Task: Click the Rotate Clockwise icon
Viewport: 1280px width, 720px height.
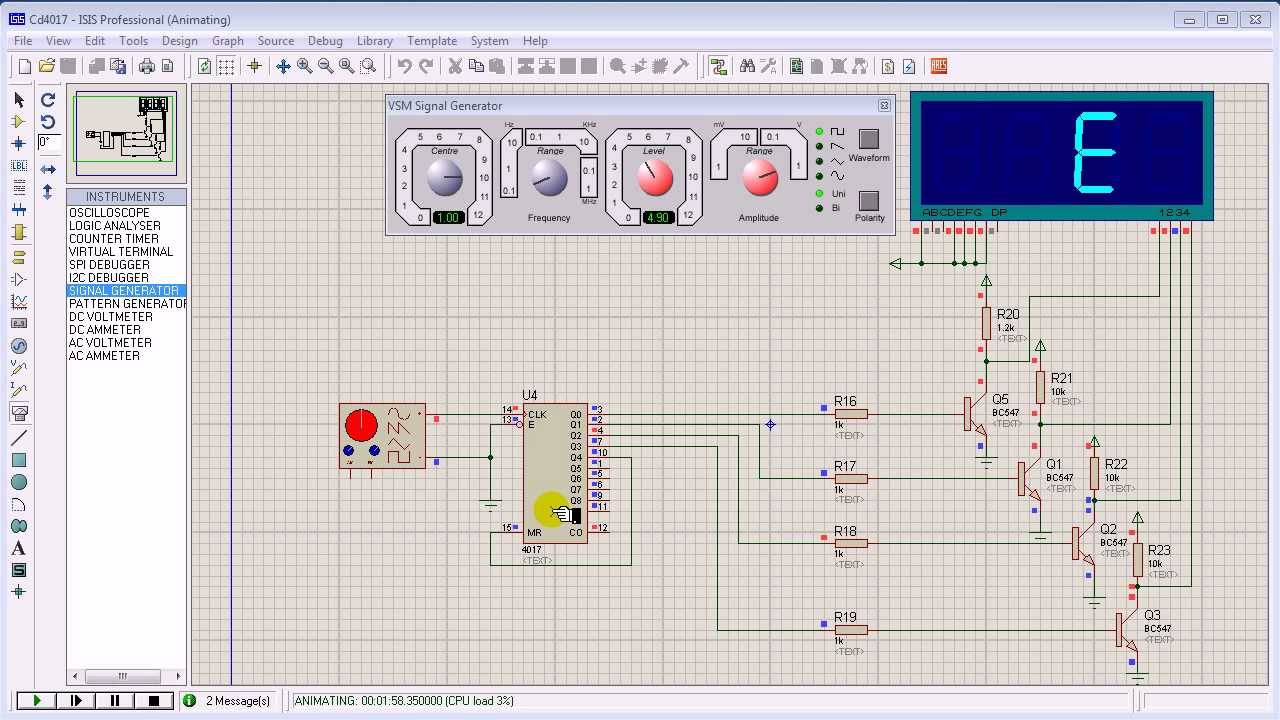Action: point(47,100)
